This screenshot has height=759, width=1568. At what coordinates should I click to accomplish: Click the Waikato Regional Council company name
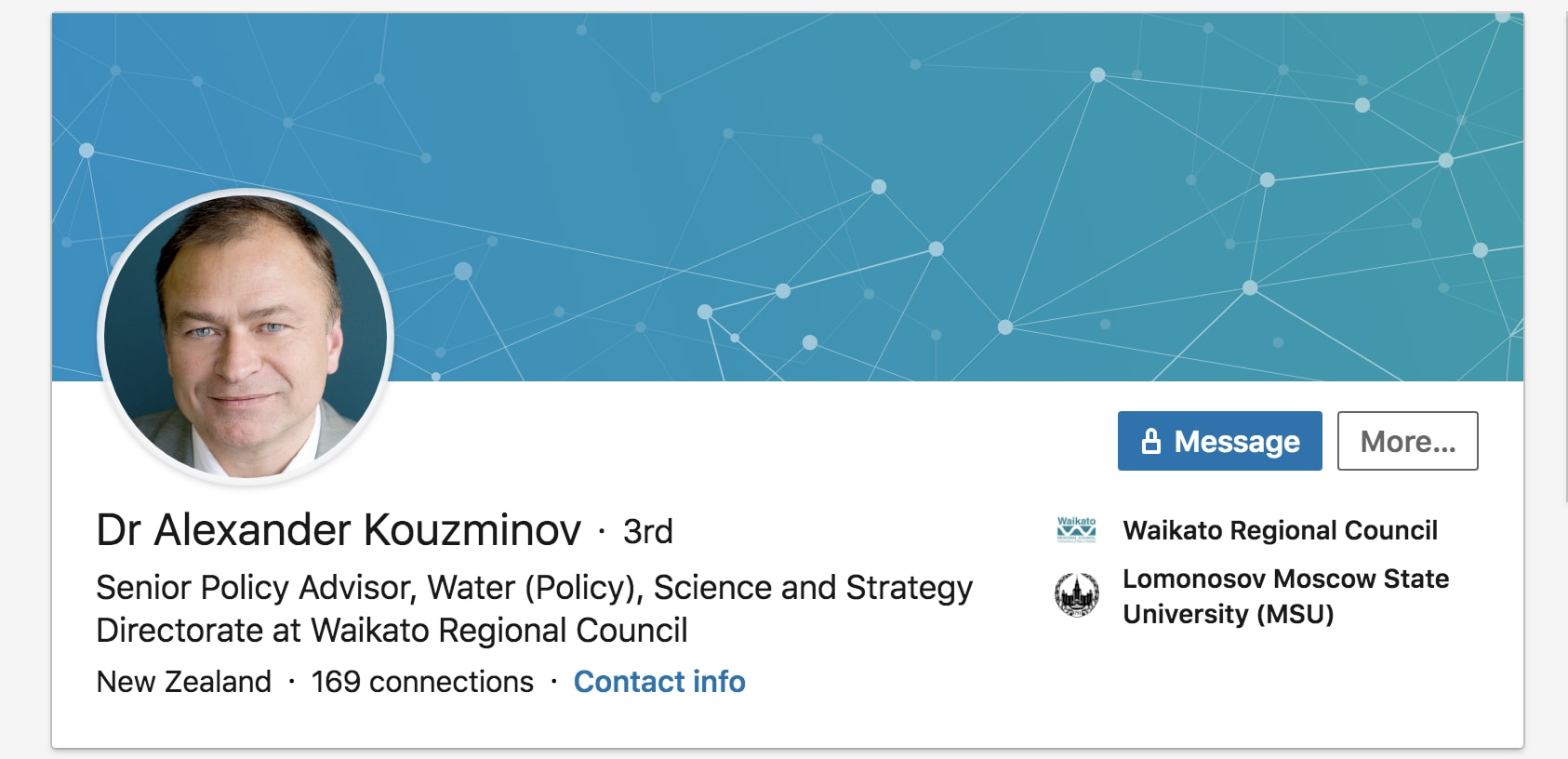point(1280,530)
